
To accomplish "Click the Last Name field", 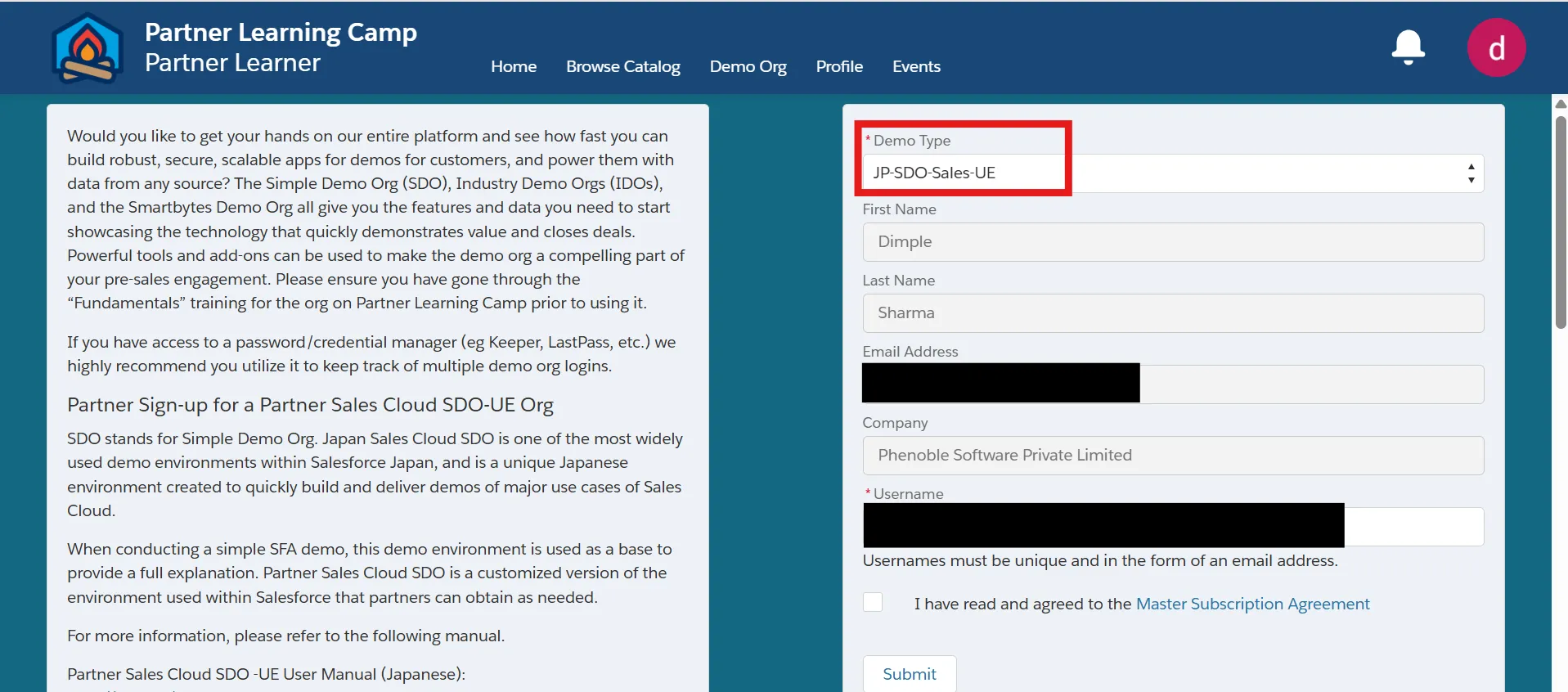I will point(1172,313).
